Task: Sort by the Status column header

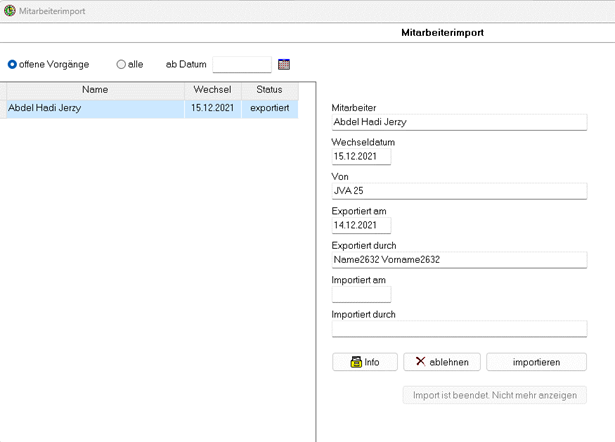Action: click(x=269, y=90)
